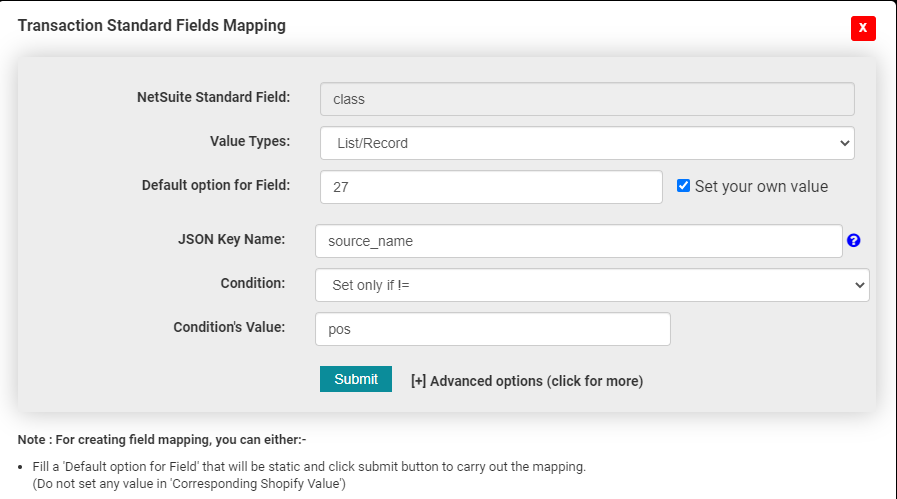Click the 'NetSuite Standard Field:' label
The height and width of the screenshot is (499, 897).
pyautogui.click(x=213, y=97)
